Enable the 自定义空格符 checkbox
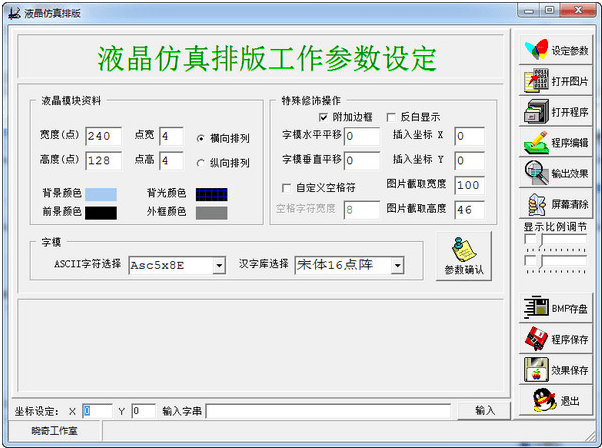 pyautogui.click(x=287, y=187)
